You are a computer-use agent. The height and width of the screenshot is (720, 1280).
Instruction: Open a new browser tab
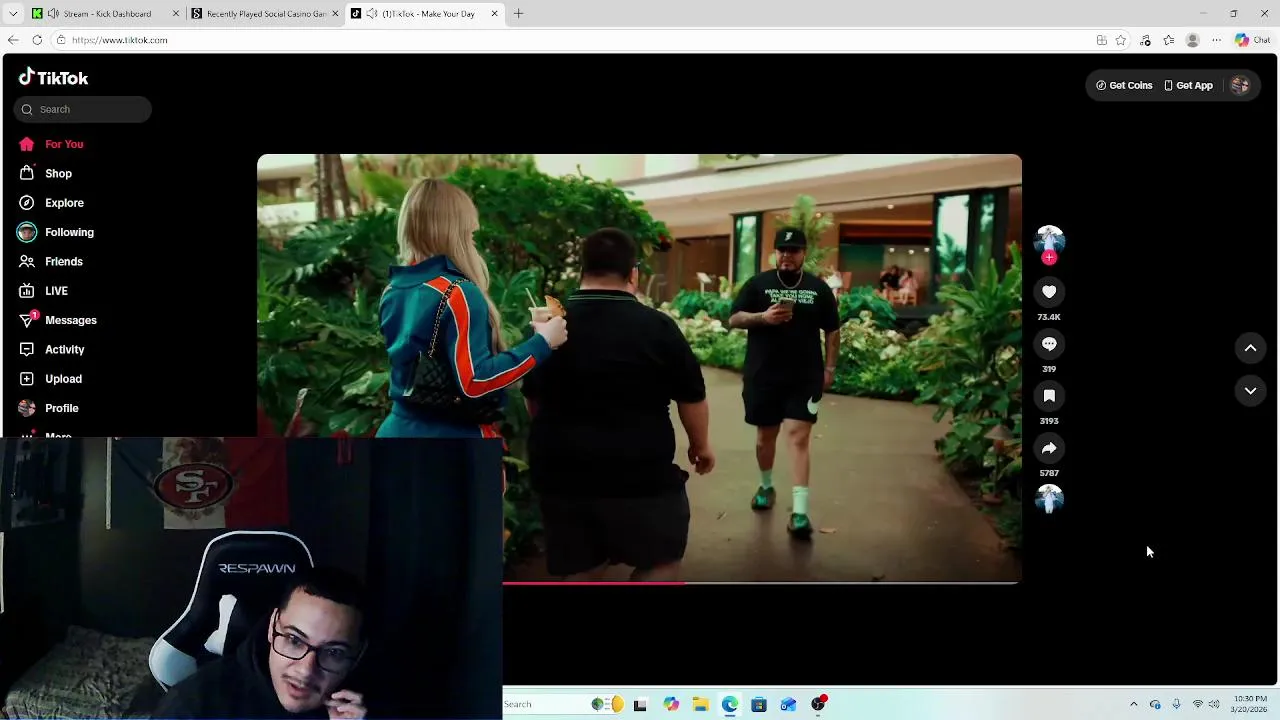[x=518, y=14]
